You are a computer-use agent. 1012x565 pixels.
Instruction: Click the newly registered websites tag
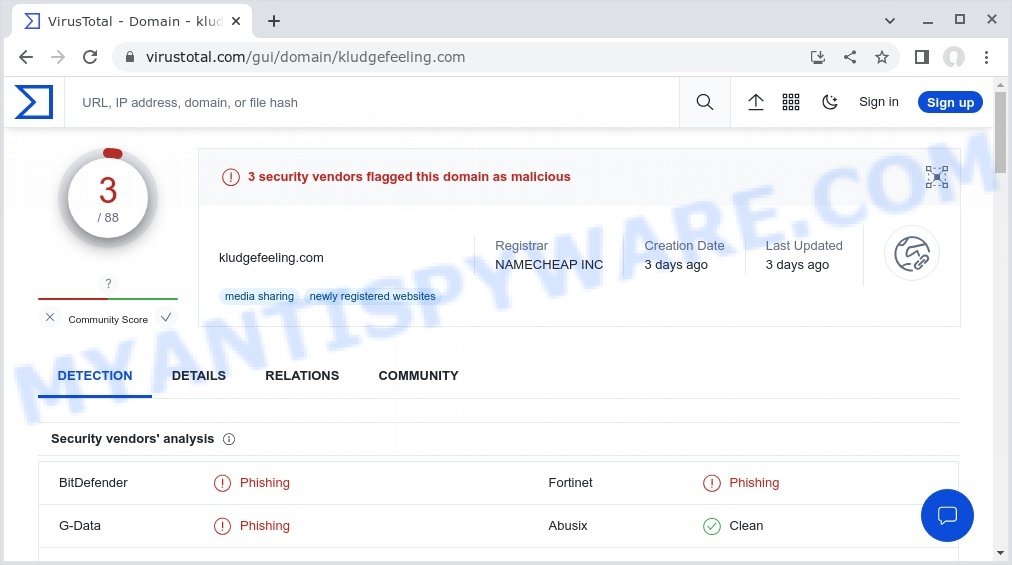(372, 296)
